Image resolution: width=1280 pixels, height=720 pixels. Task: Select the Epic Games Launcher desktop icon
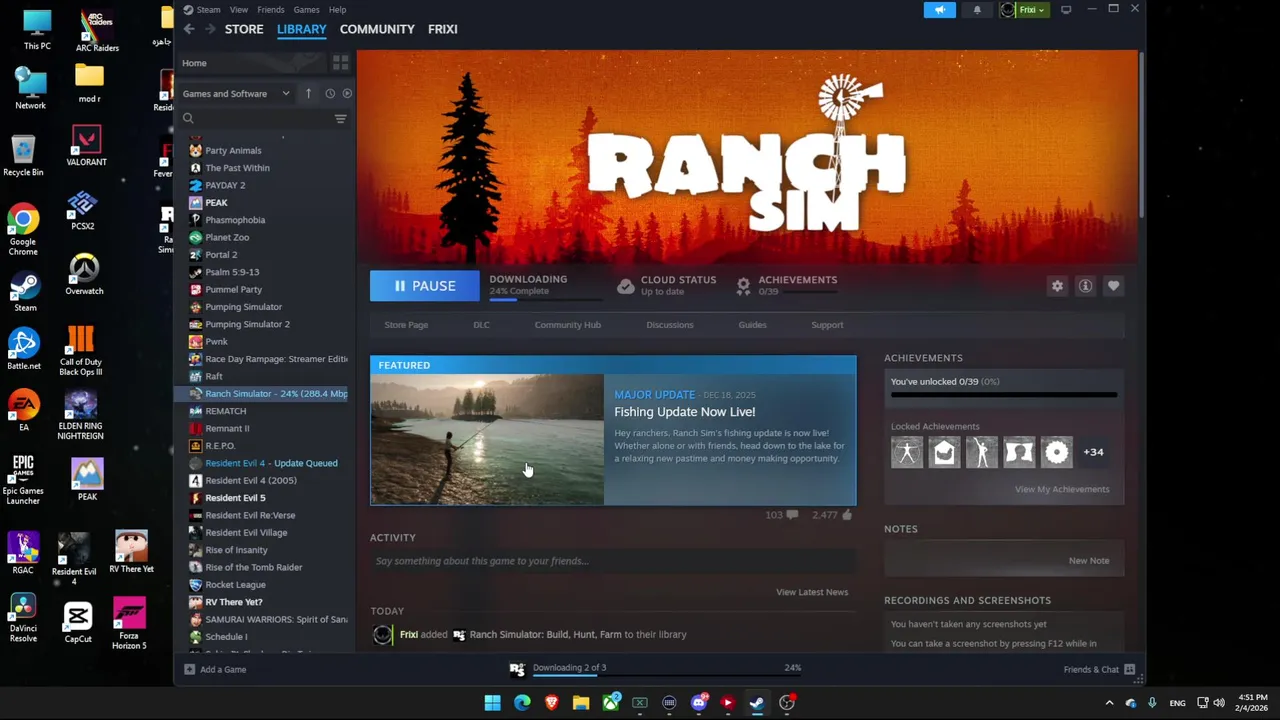click(23, 480)
